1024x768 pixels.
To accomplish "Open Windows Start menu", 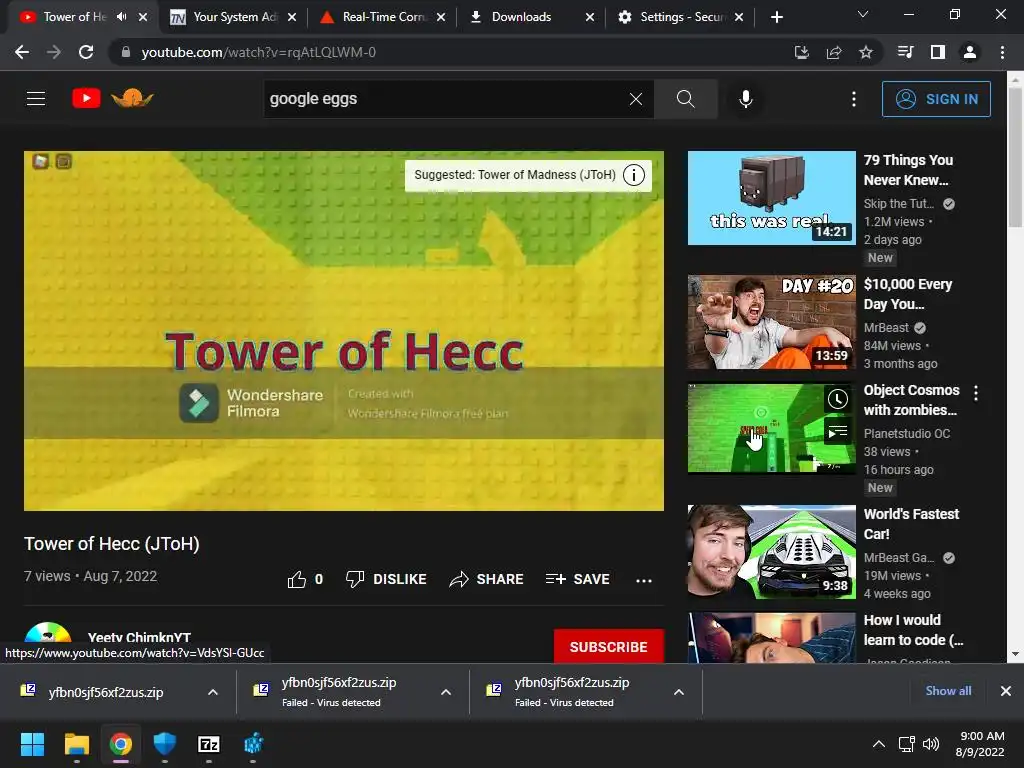I will click(32, 744).
